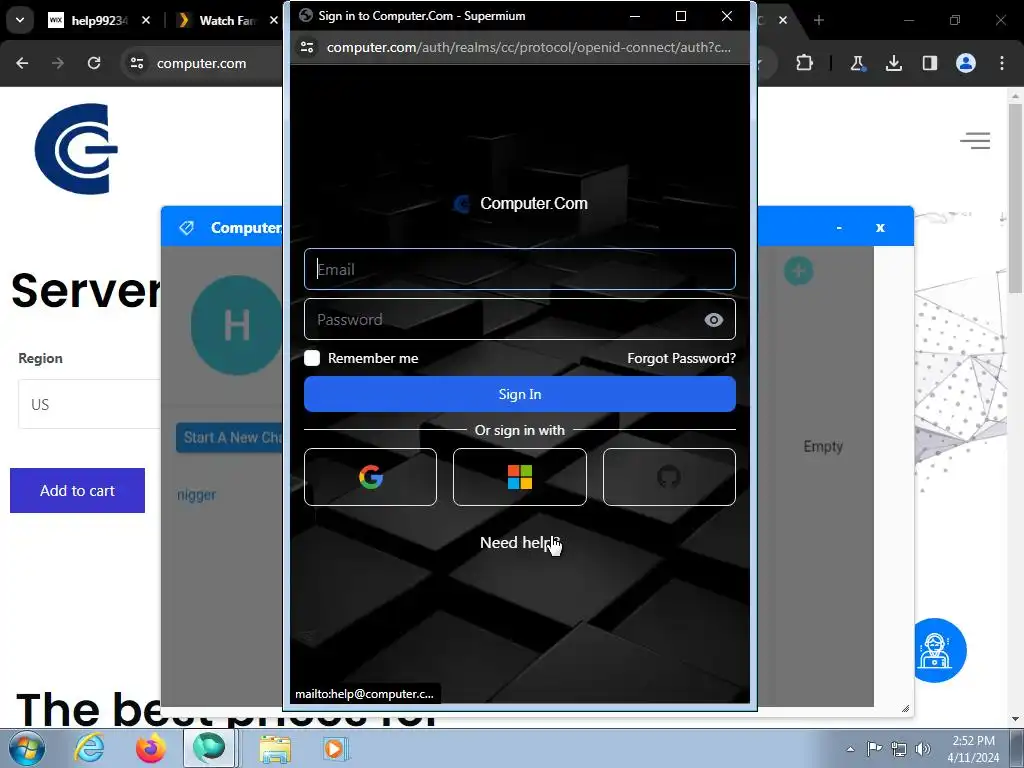Click the popup URL address text

tap(528, 47)
